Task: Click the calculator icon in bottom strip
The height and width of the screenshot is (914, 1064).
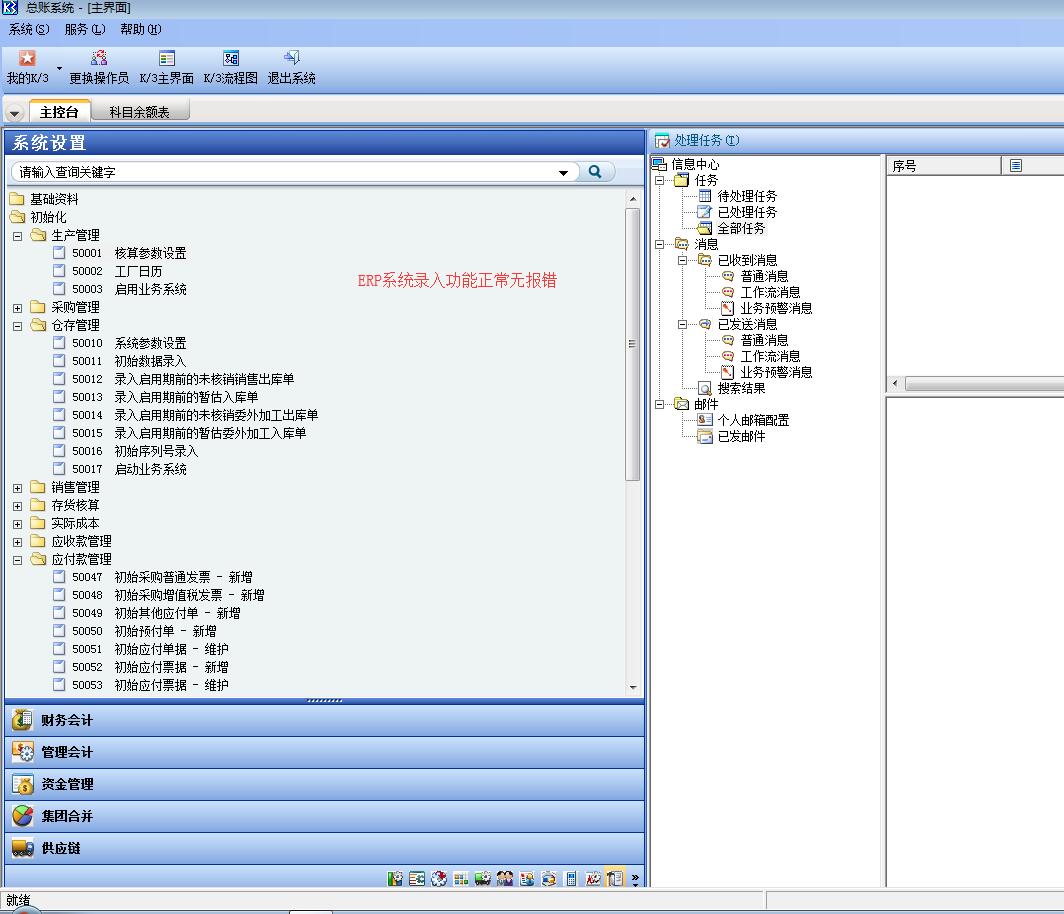Action: click(x=571, y=879)
